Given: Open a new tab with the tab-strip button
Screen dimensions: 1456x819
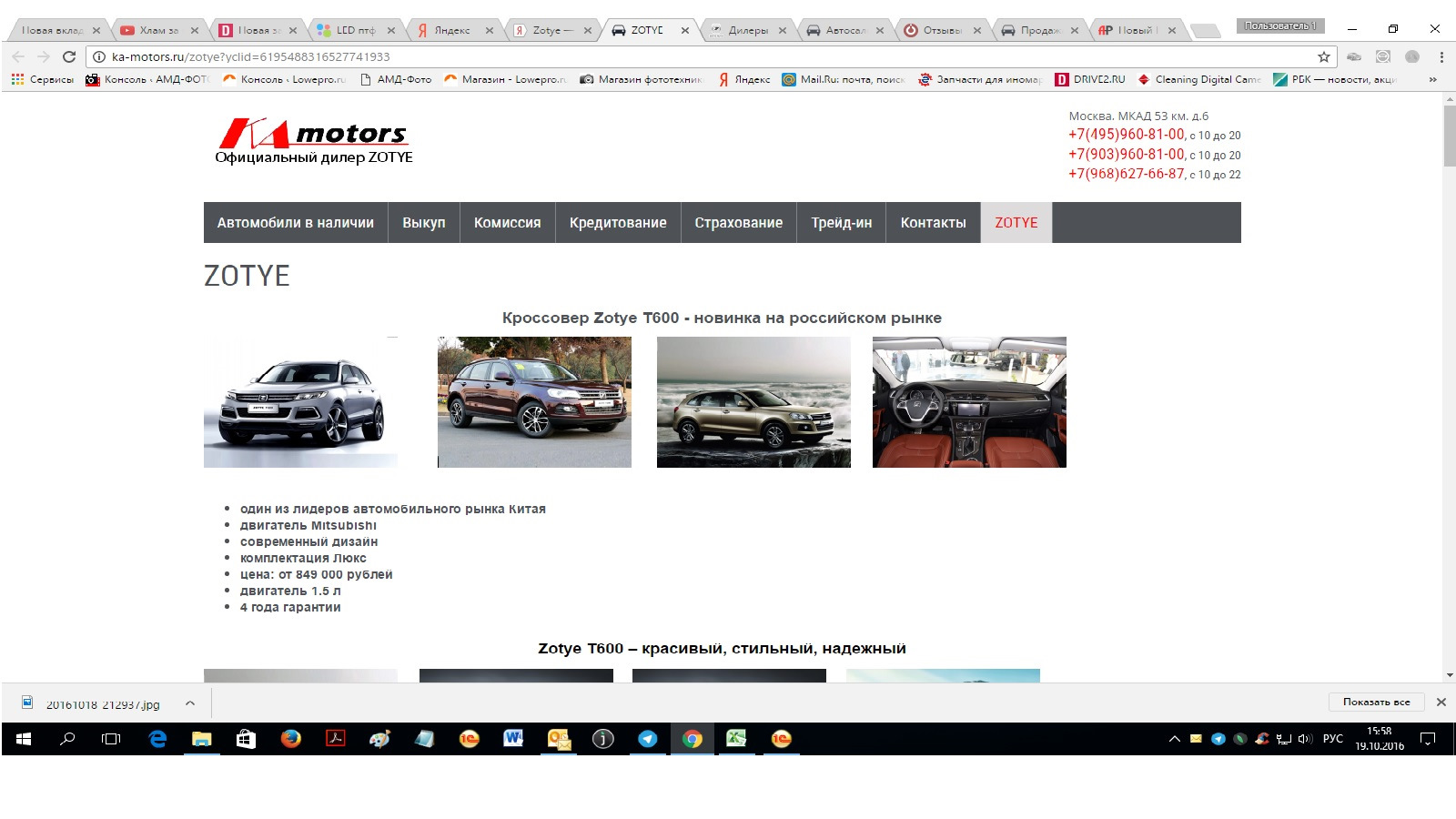Looking at the screenshot, I should (1205, 31).
